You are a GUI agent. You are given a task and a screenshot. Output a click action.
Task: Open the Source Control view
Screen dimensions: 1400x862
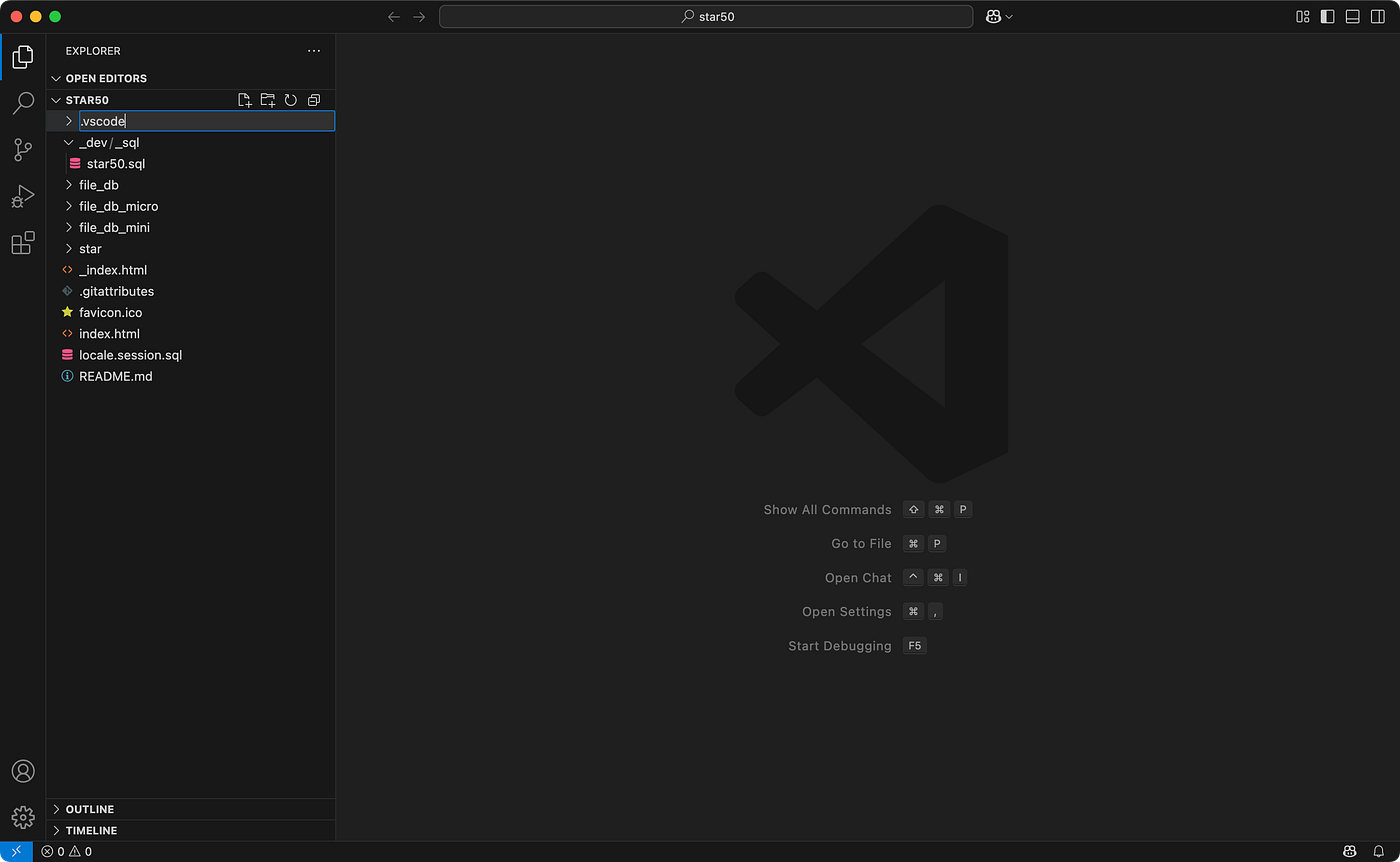click(x=22, y=150)
